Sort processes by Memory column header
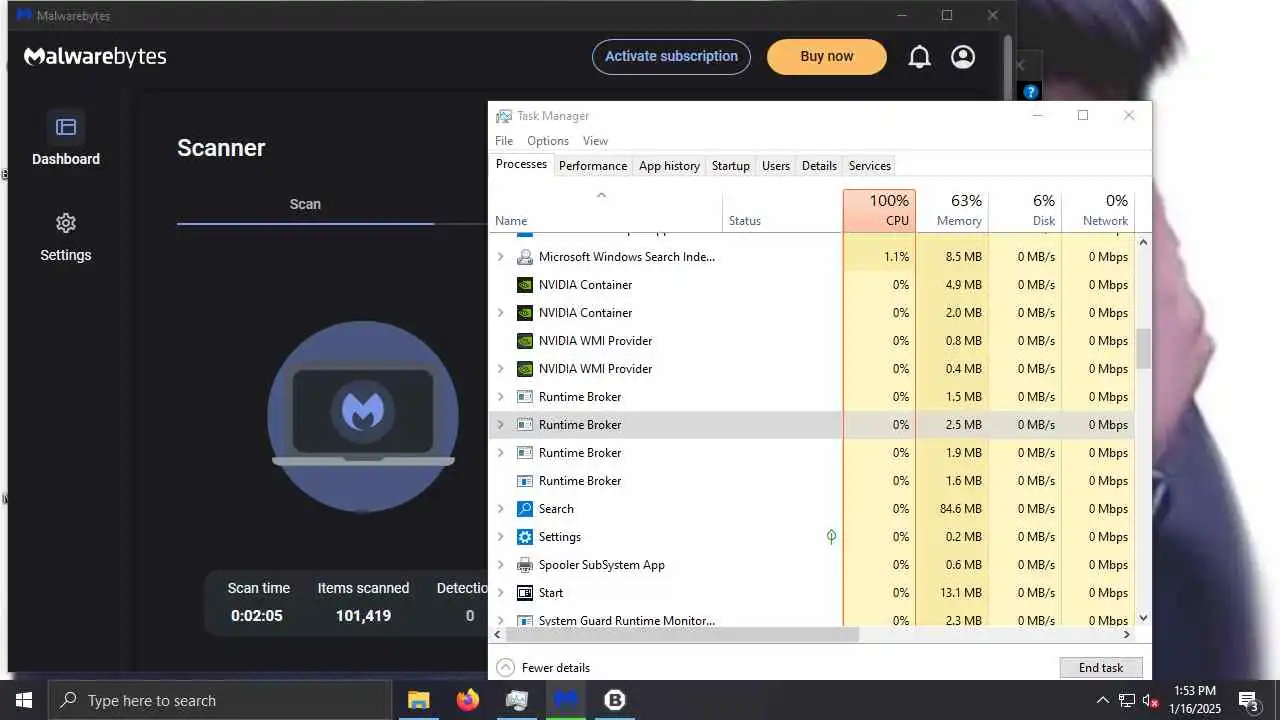1280x720 pixels. click(952, 210)
